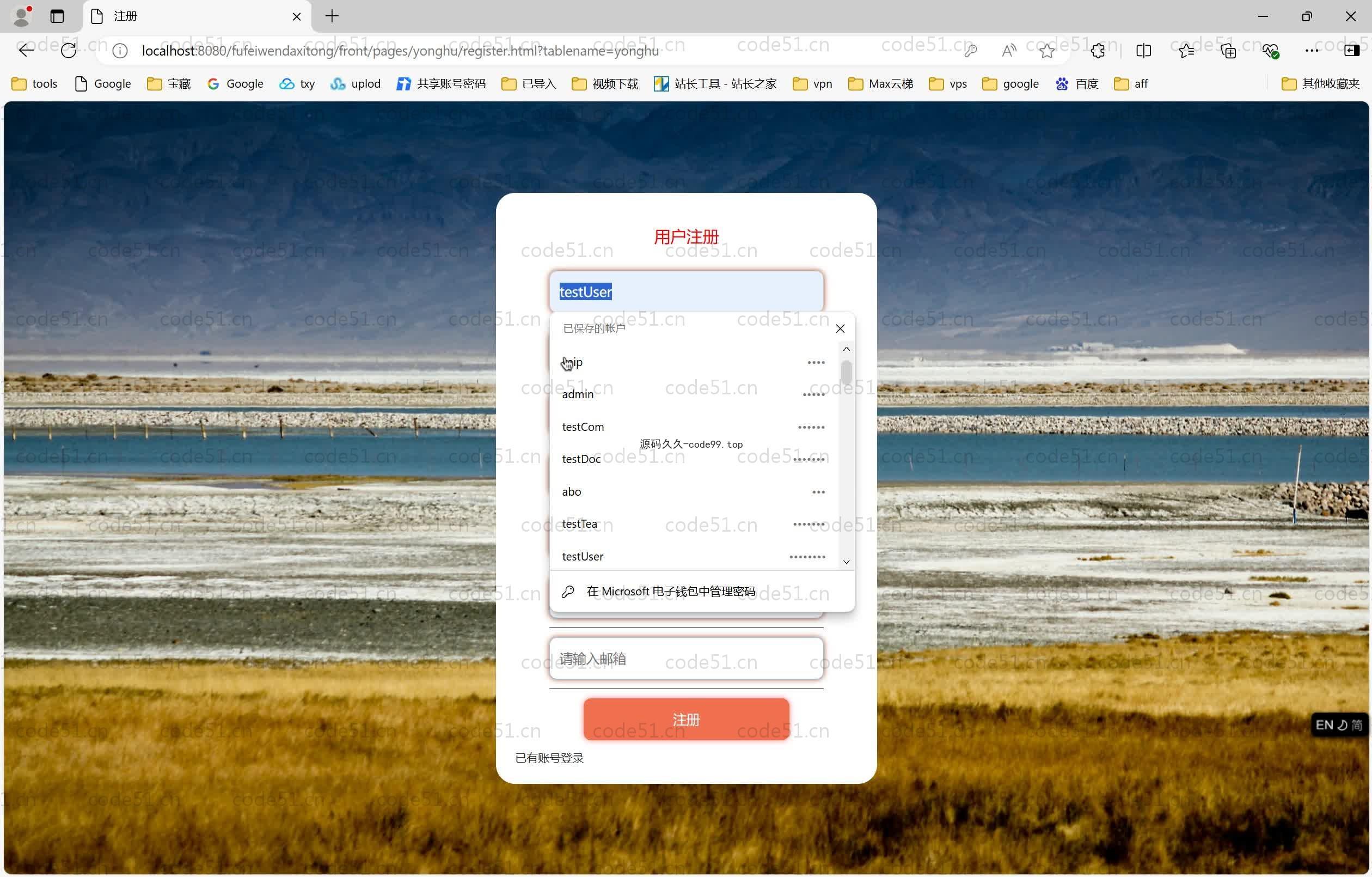Choose saved account admin
This screenshot has height=877, width=1372.
[694, 394]
